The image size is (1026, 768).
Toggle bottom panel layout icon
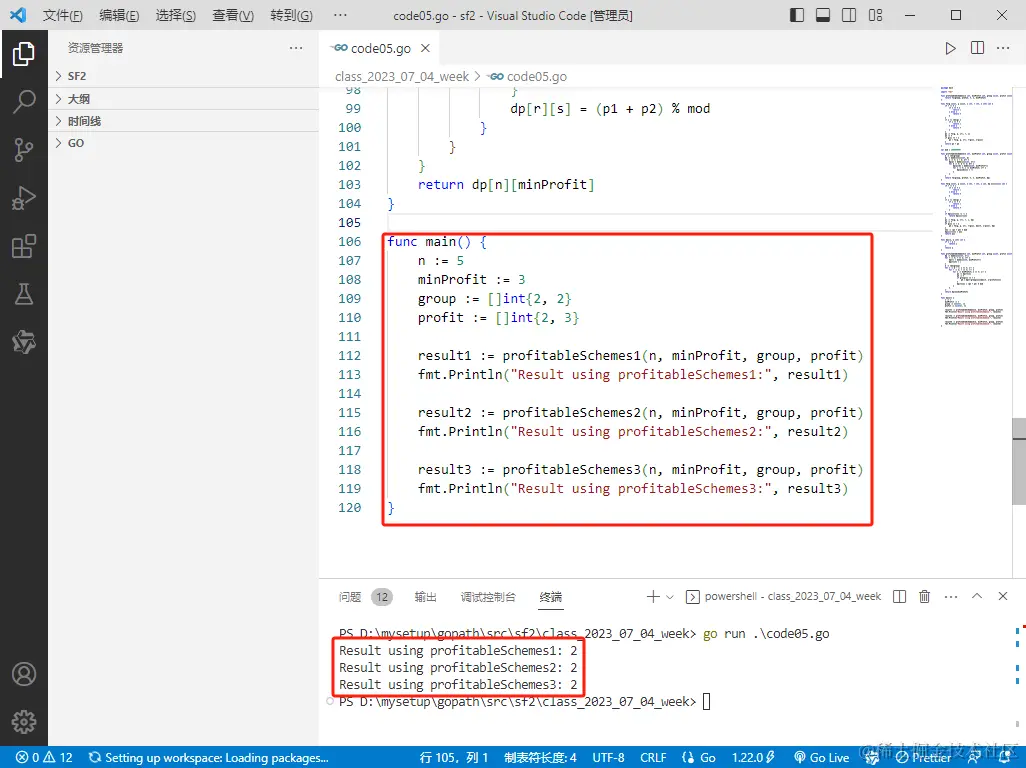pyautogui.click(x=823, y=15)
